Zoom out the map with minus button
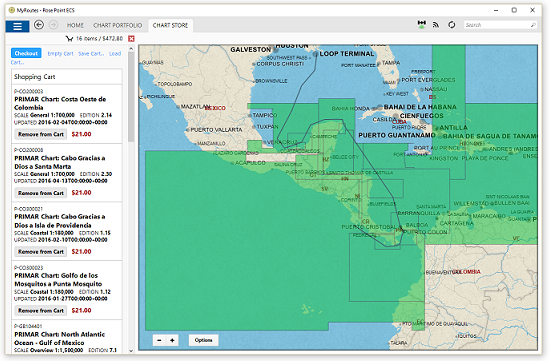This screenshot has width=551, height=361. pyautogui.click(x=159, y=340)
